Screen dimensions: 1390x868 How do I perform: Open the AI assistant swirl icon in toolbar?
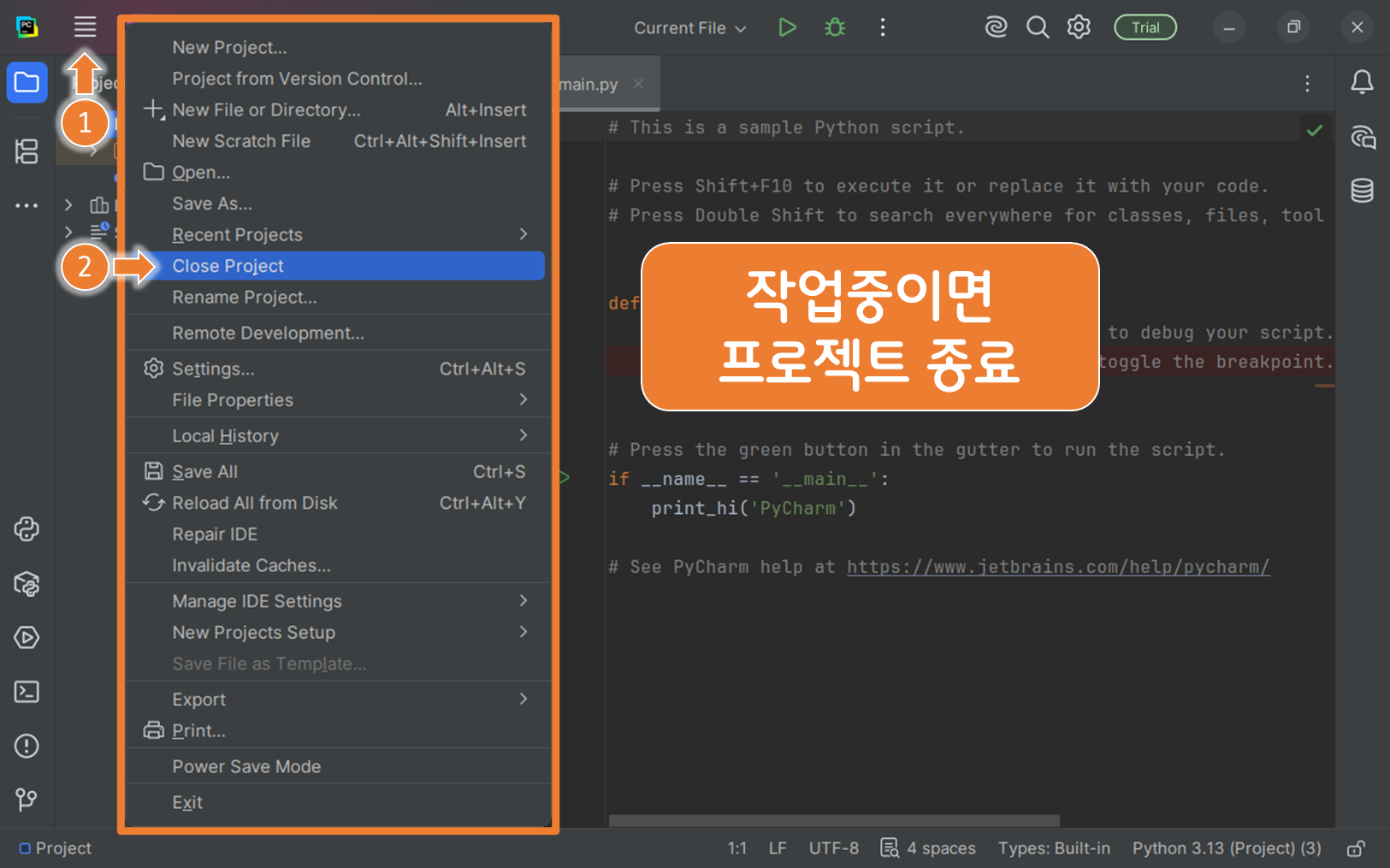996,27
